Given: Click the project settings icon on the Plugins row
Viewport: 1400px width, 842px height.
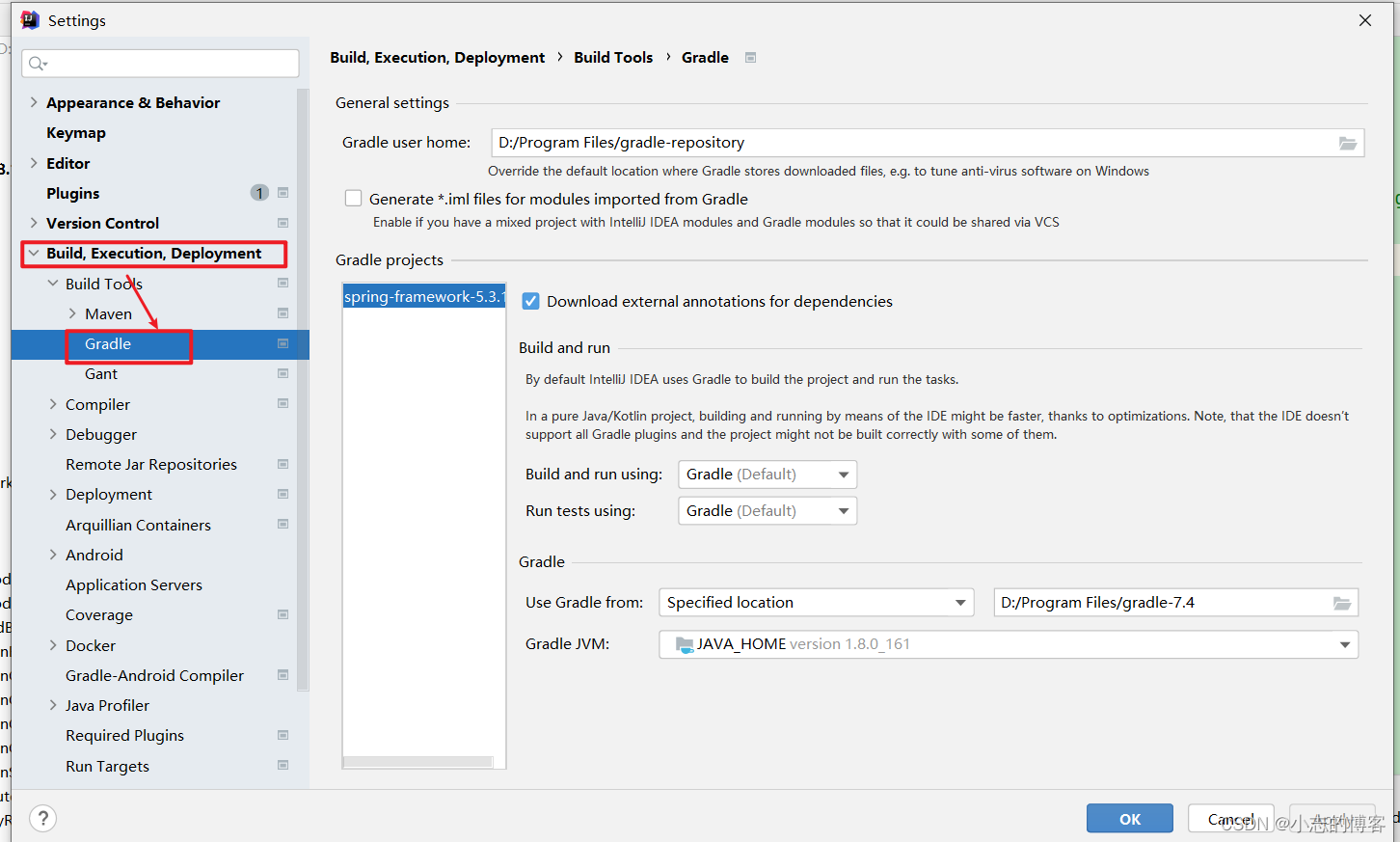Looking at the screenshot, I should click(x=283, y=193).
